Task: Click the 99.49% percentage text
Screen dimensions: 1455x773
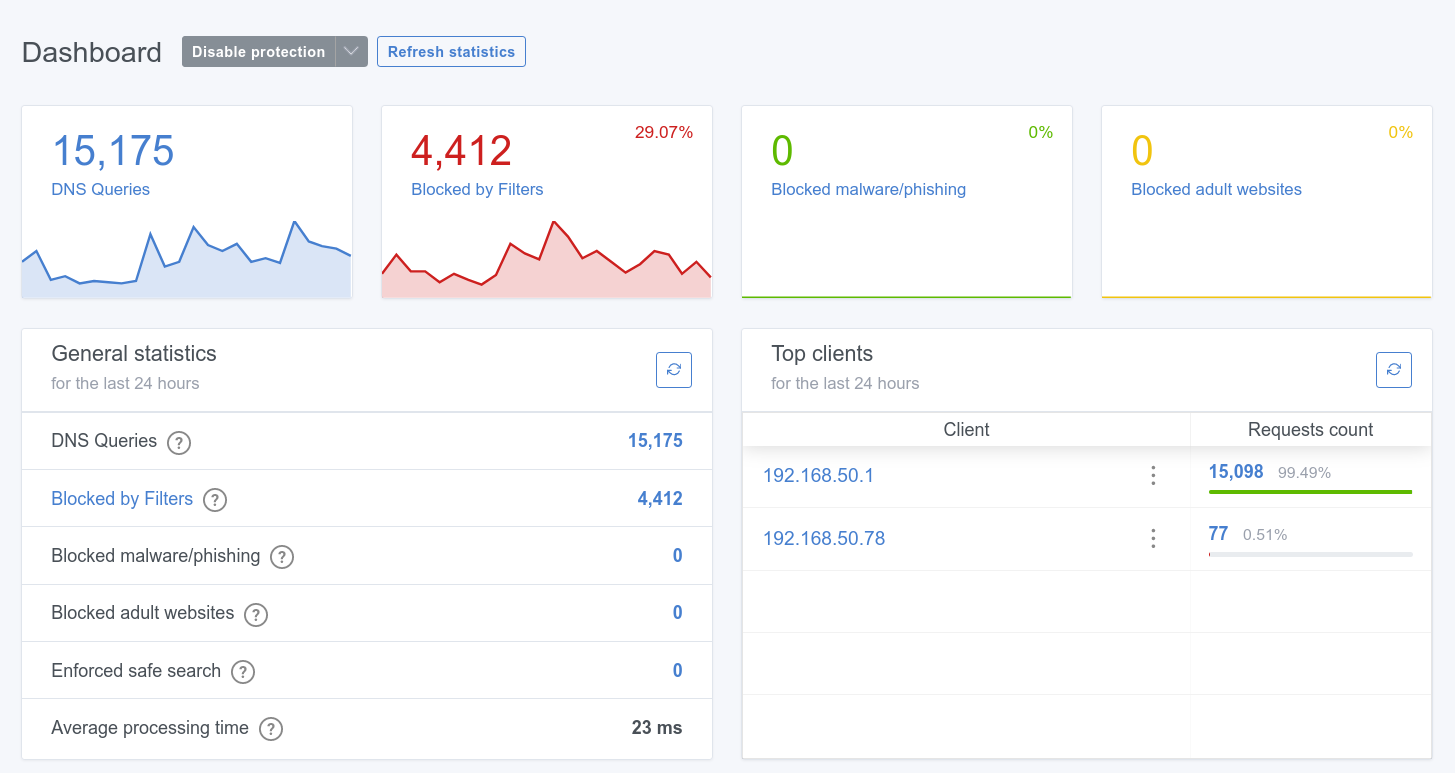Action: tap(1304, 473)
